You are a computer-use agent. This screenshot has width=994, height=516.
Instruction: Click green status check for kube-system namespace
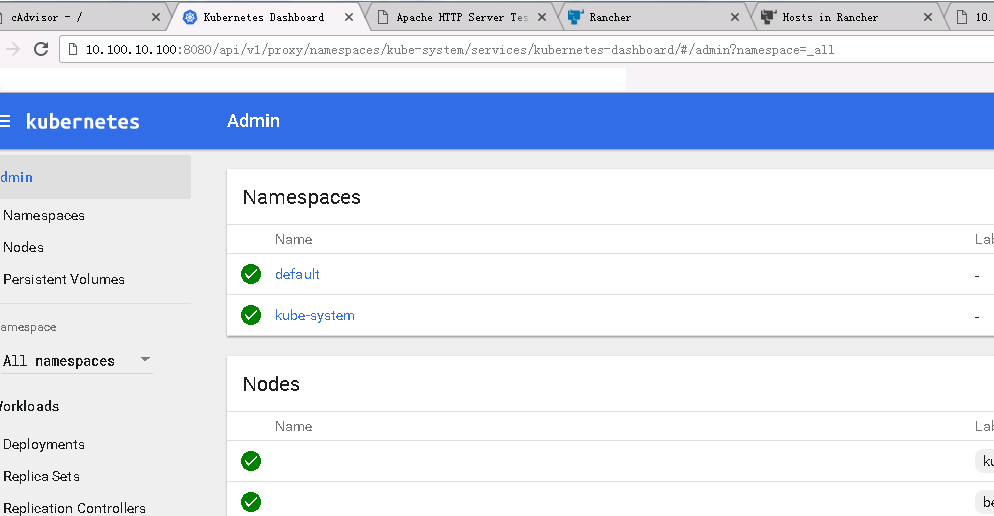(251, 314)
